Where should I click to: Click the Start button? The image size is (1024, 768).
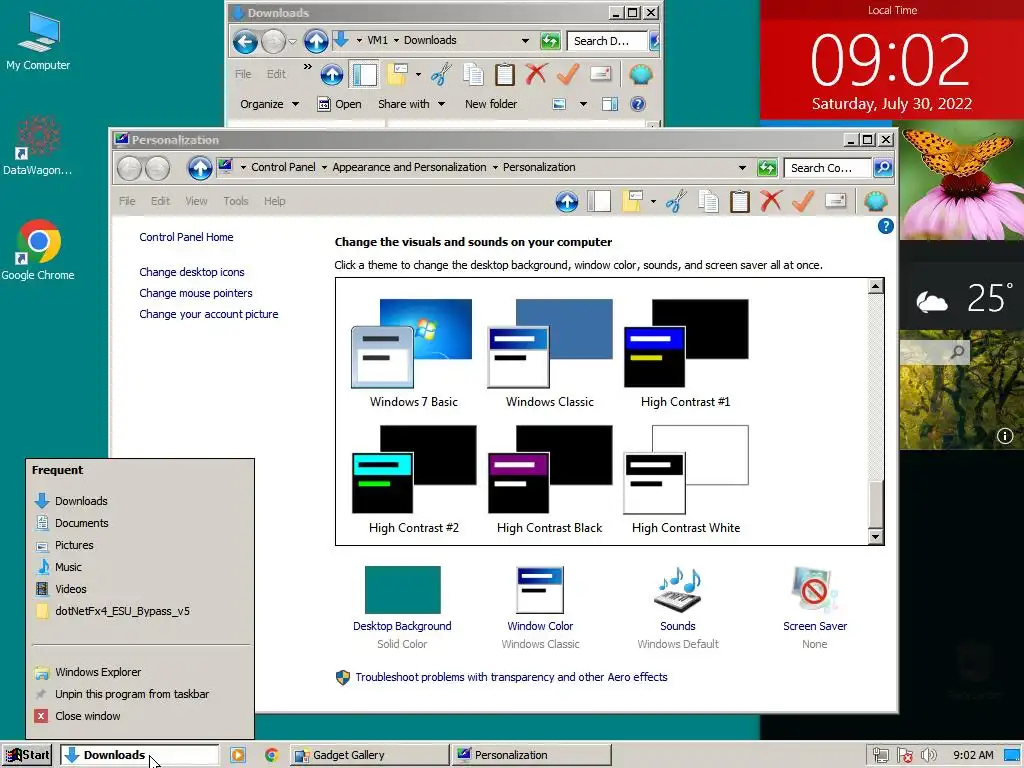pyautogui.click(x=27, y=755)
